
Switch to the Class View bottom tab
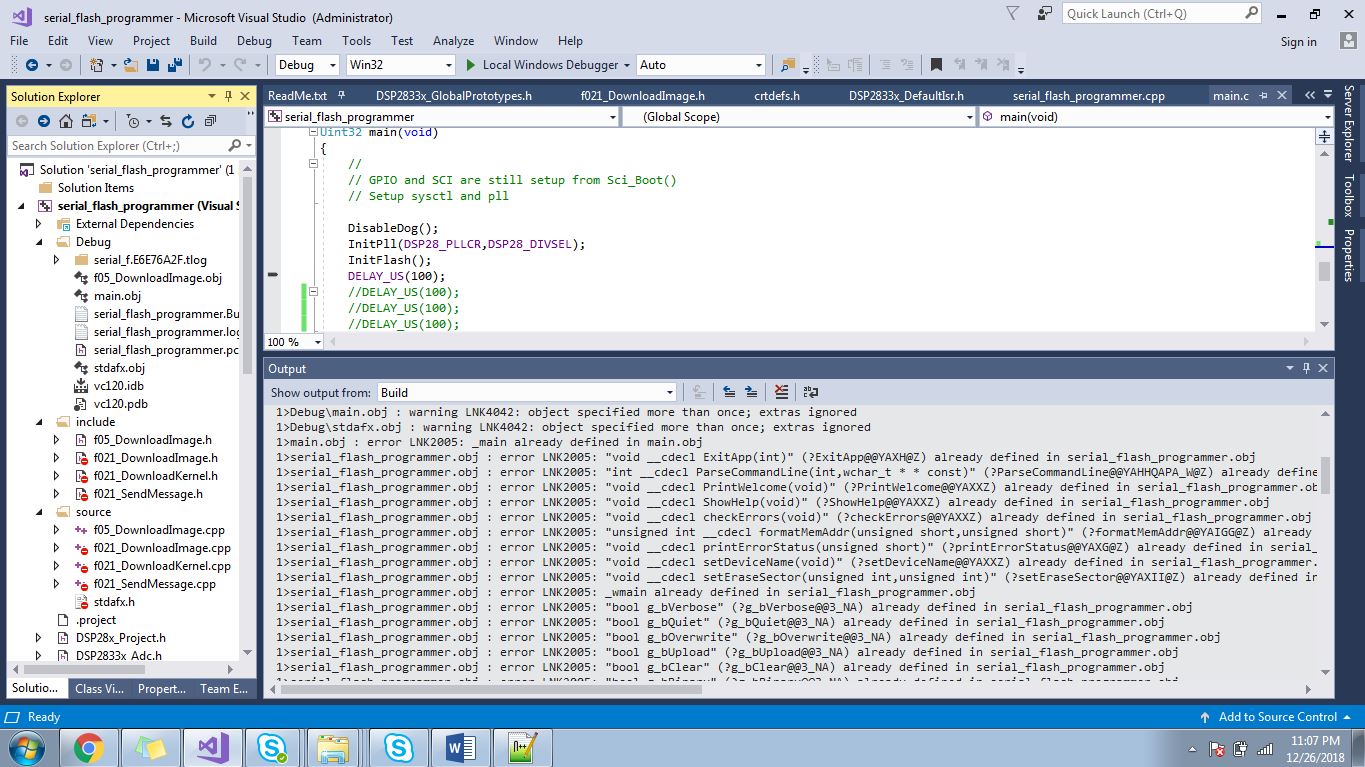[x=99, y=688]
